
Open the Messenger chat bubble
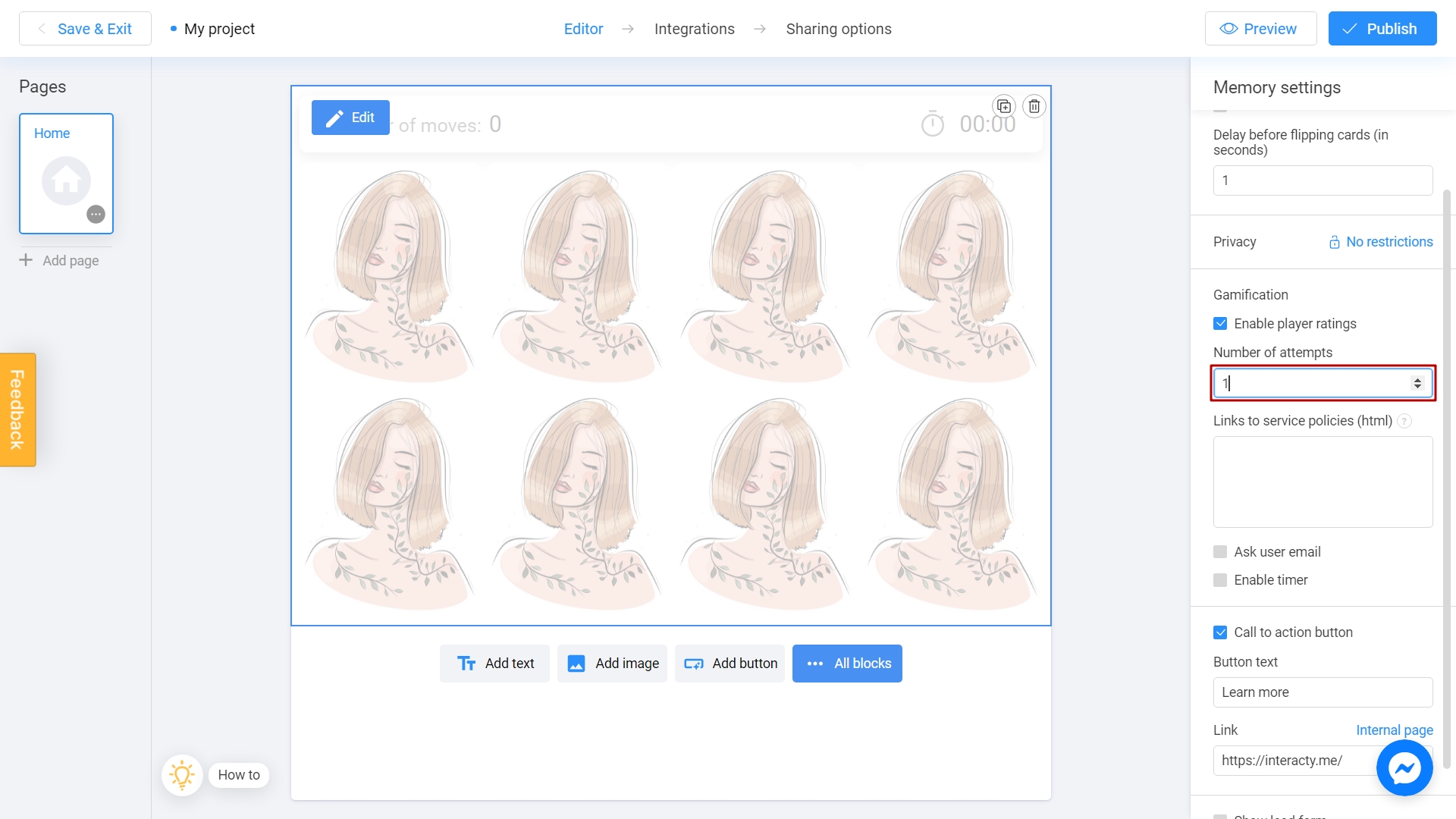pyautogui.click(x=1404, y=768)
